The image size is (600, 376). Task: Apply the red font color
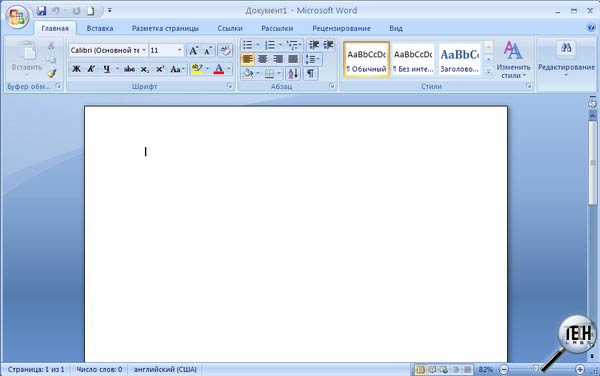(218, 69)
